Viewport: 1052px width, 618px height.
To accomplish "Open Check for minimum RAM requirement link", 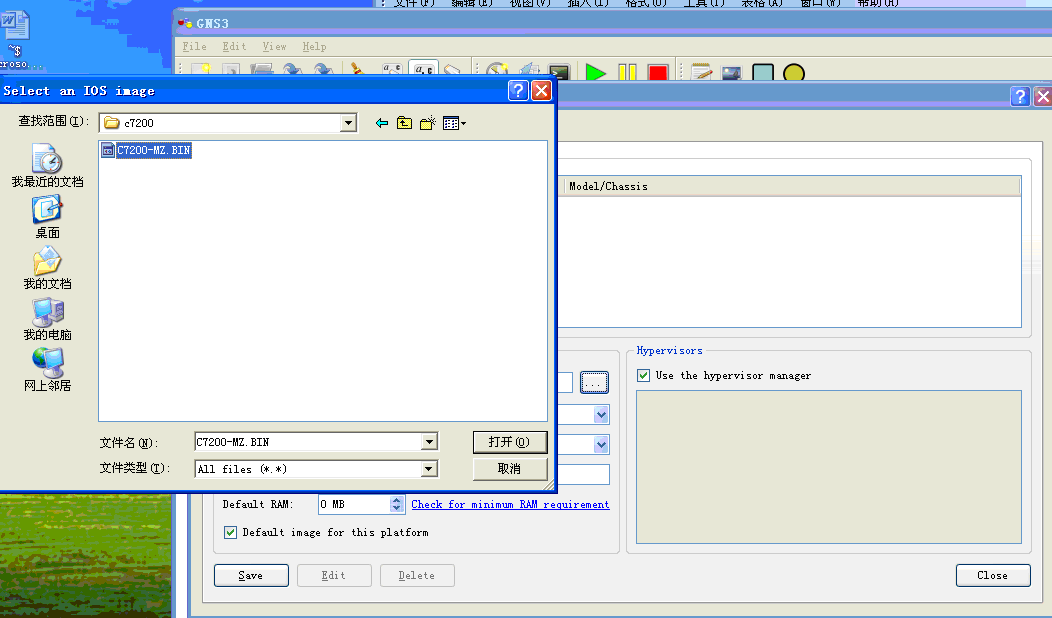I will 510,504.
